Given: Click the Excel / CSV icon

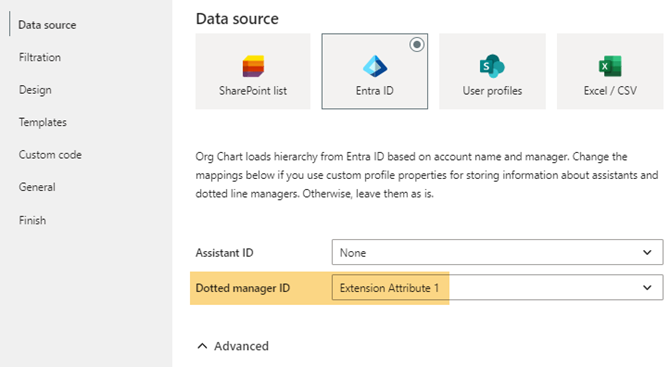Looking at the screenshot, I should coord(610,66).
